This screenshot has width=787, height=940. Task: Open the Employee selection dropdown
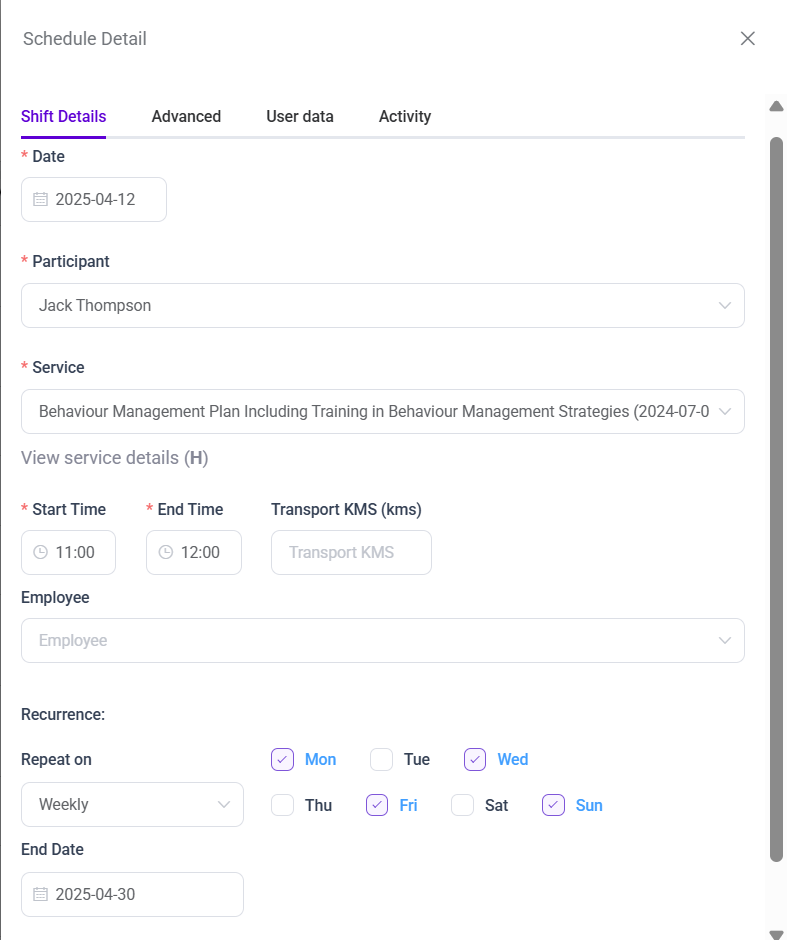point(382,640)
